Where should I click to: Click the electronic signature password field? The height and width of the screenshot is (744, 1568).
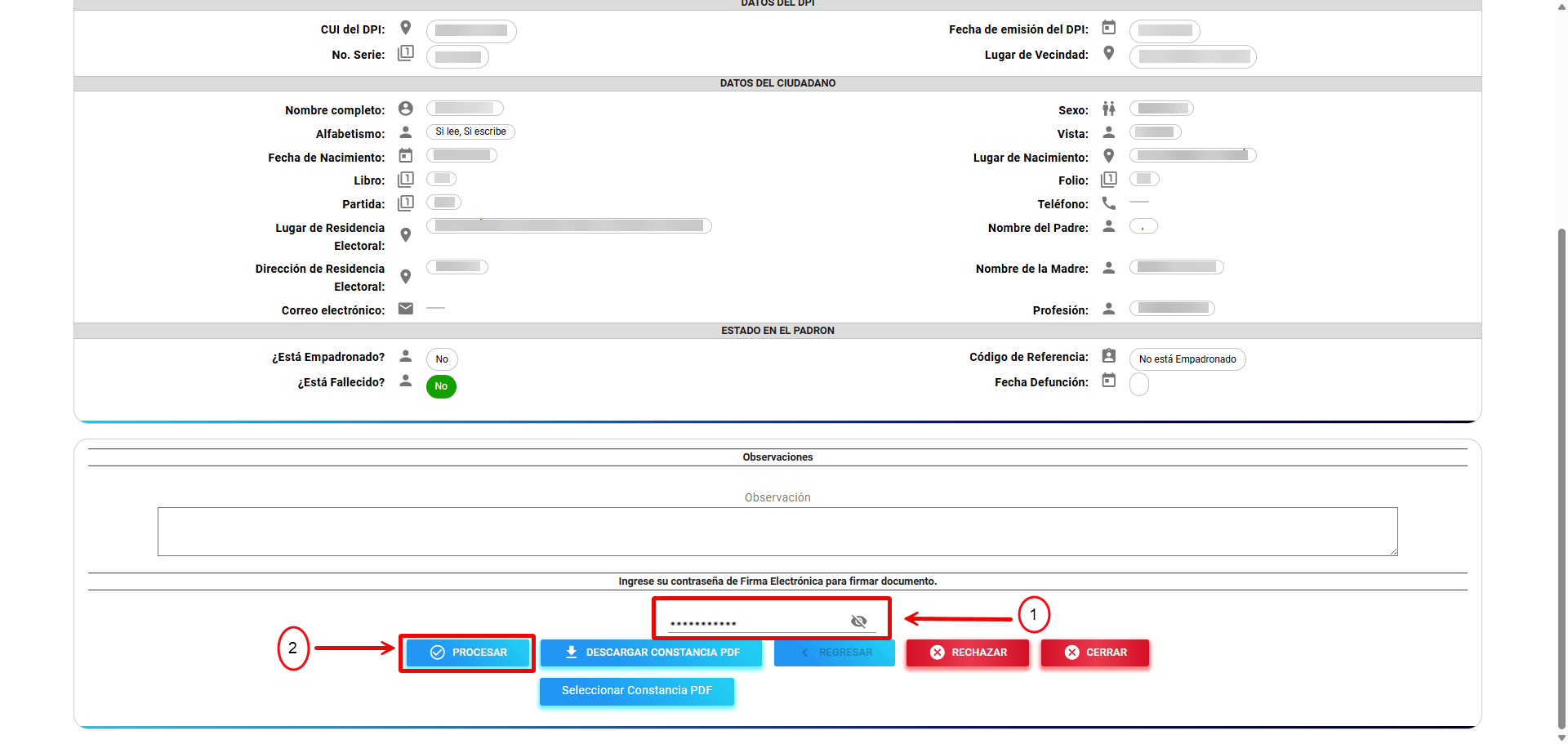(755, 622)
